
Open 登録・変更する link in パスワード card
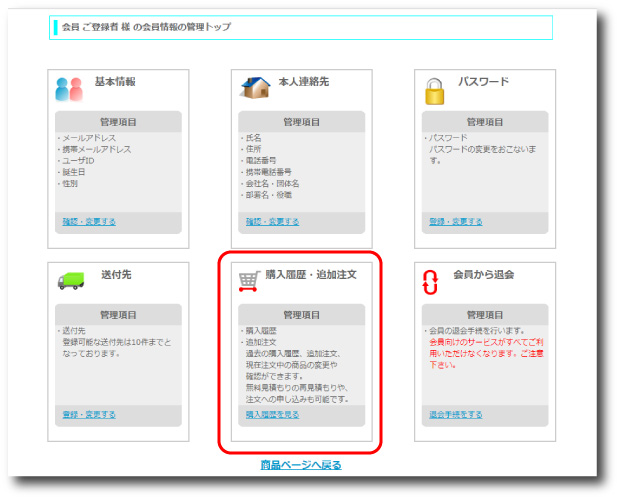pyautogui.click(x=455, y=221)
